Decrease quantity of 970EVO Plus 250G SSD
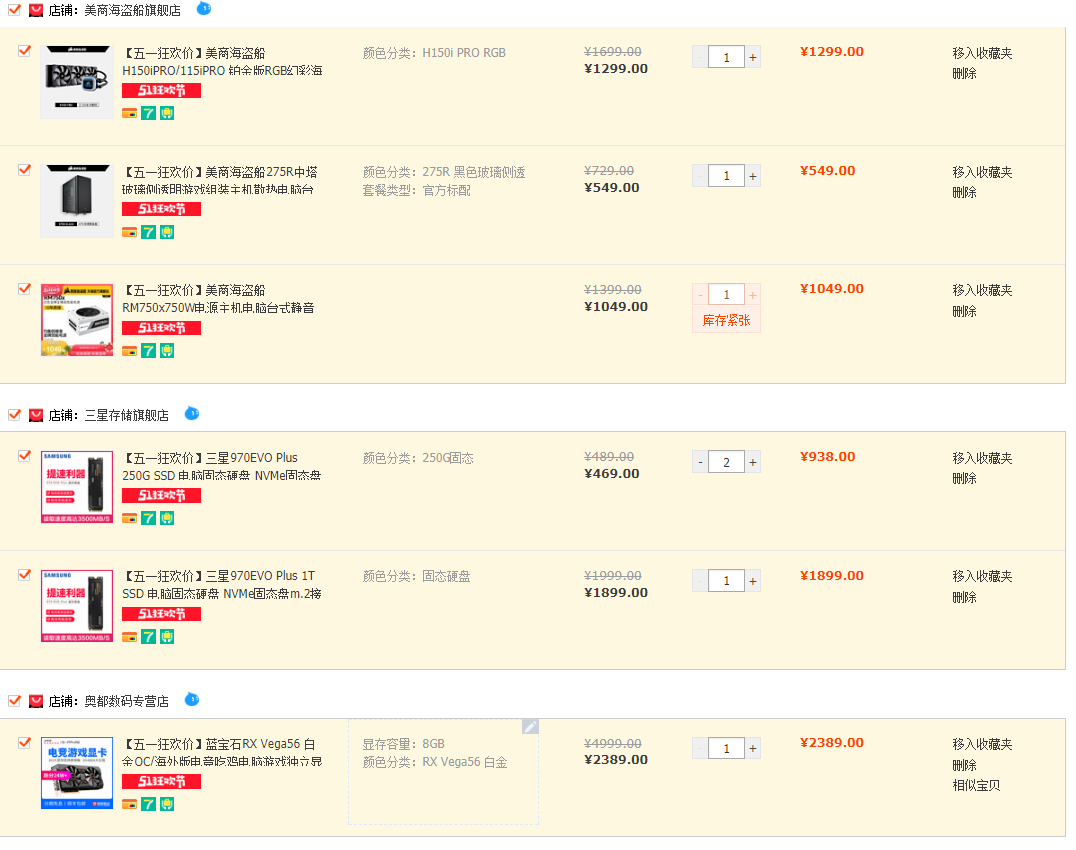Screen dimensions: 1076x850 (700, 462)
